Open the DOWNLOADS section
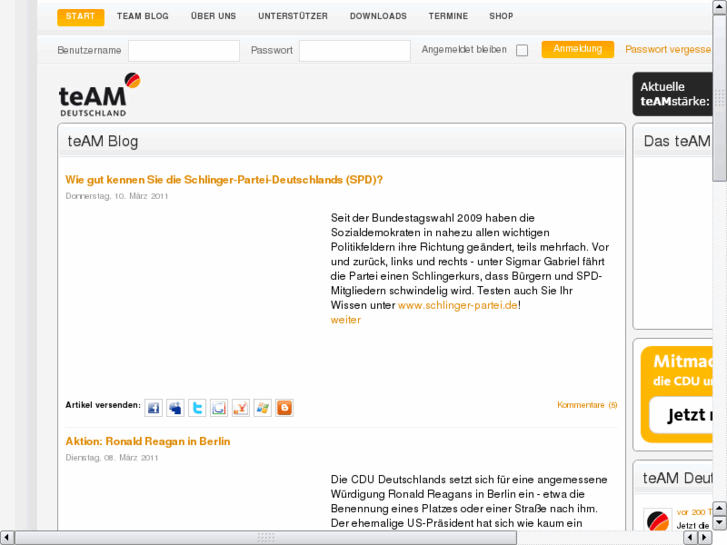The height and width of the screenshot is (545, 727). (x=378, y=16)
